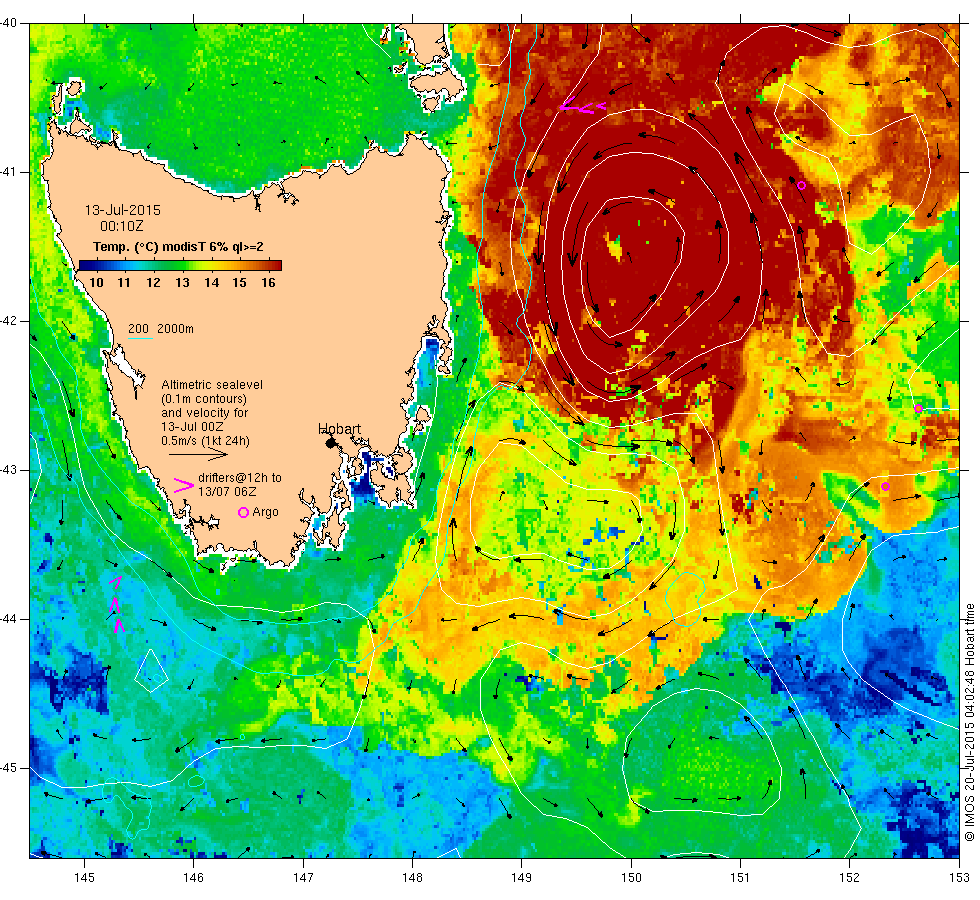Viewport: 980px width, 900px height.
Task: Click the northernmost Argo float circle near 41°S
Action: point(801,186)
